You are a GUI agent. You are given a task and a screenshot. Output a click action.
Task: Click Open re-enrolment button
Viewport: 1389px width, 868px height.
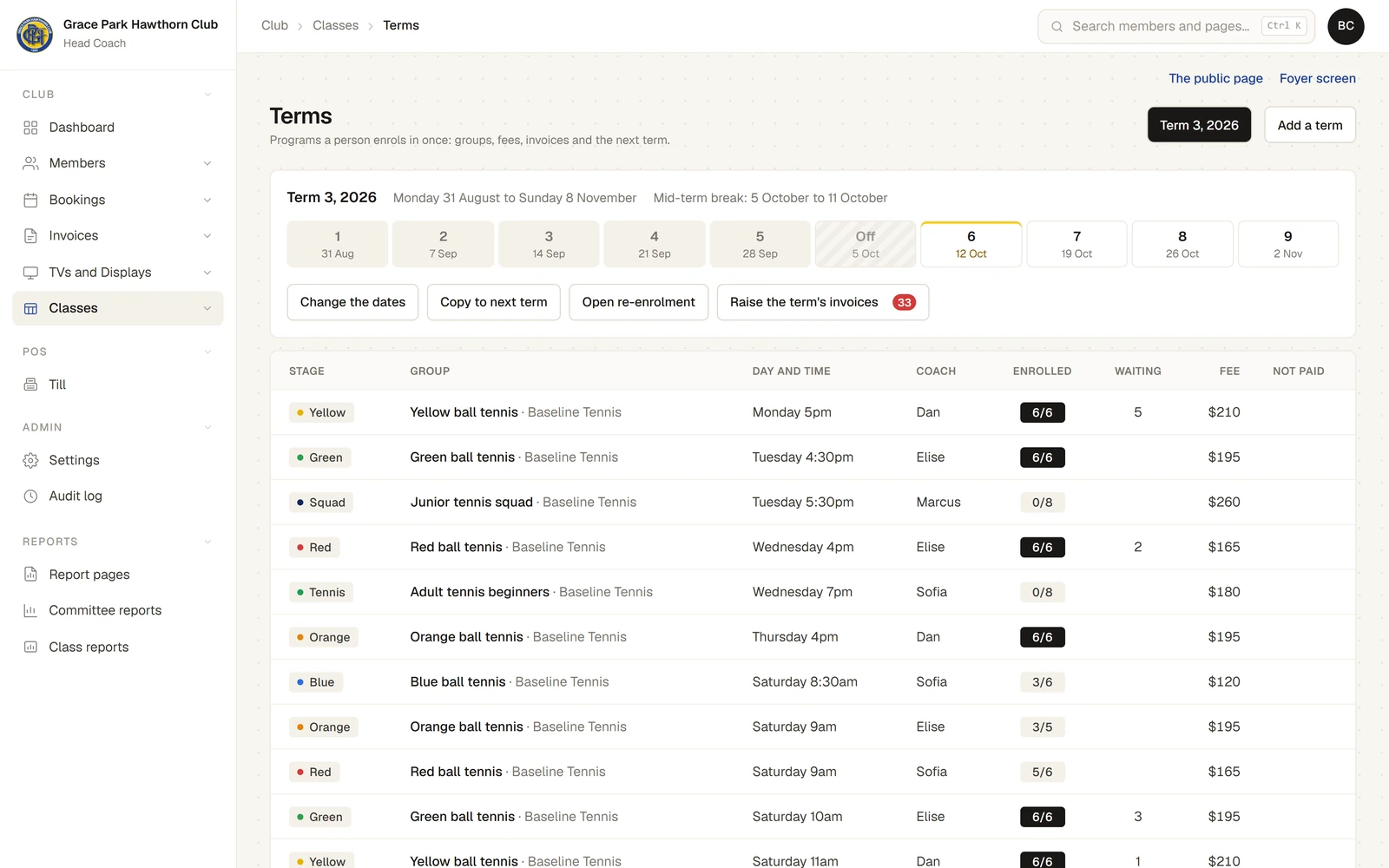pyautogui.click(x=638, y=302)
